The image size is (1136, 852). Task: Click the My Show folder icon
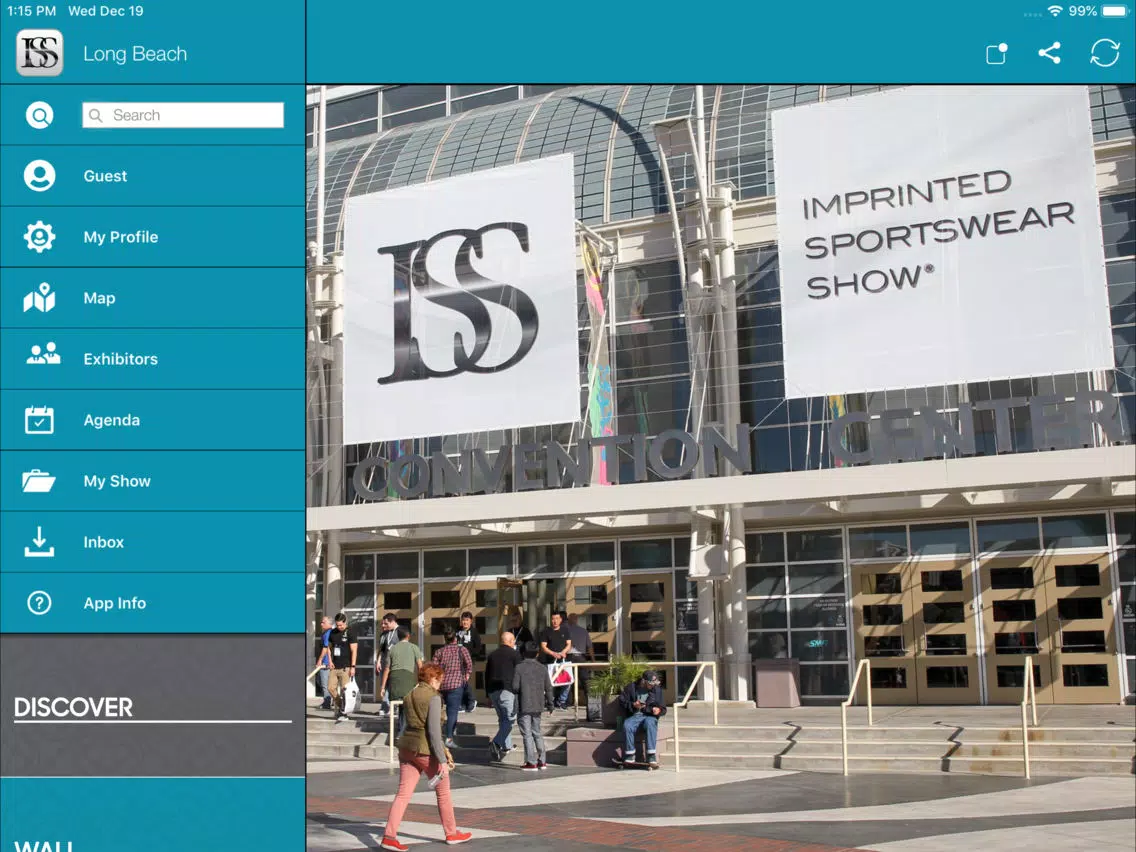tap(39, 480)
